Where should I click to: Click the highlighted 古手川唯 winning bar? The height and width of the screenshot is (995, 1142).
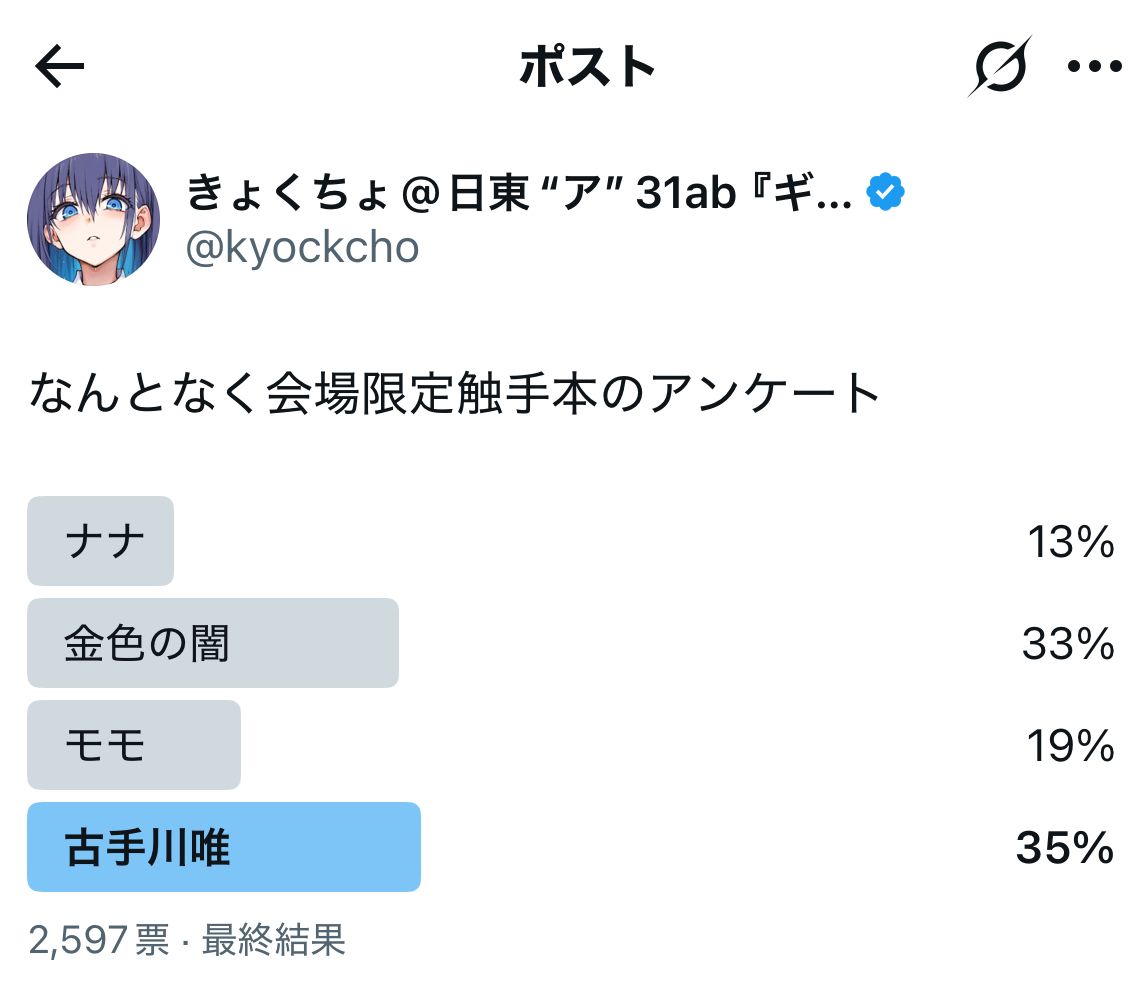(224, 847)
